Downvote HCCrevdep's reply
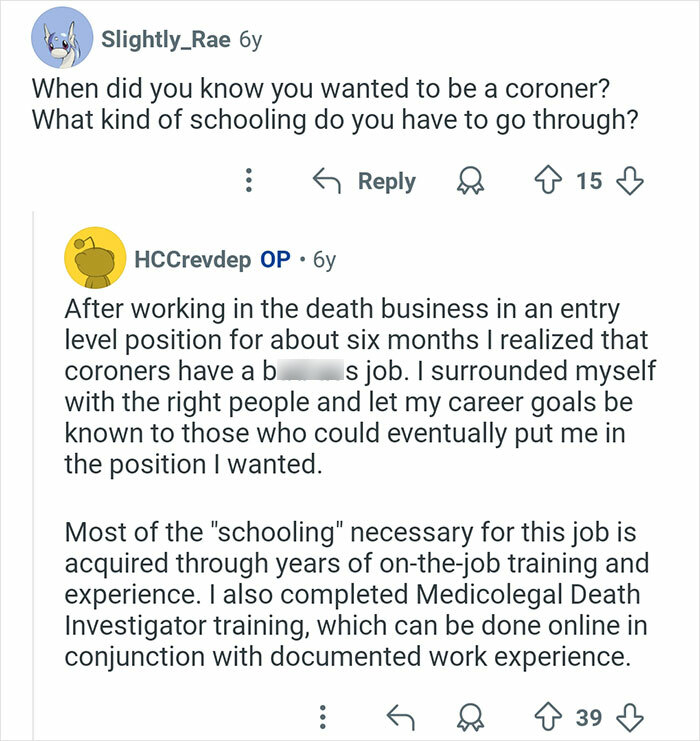This screenshot has width=700, height=741. coord(629,717)
